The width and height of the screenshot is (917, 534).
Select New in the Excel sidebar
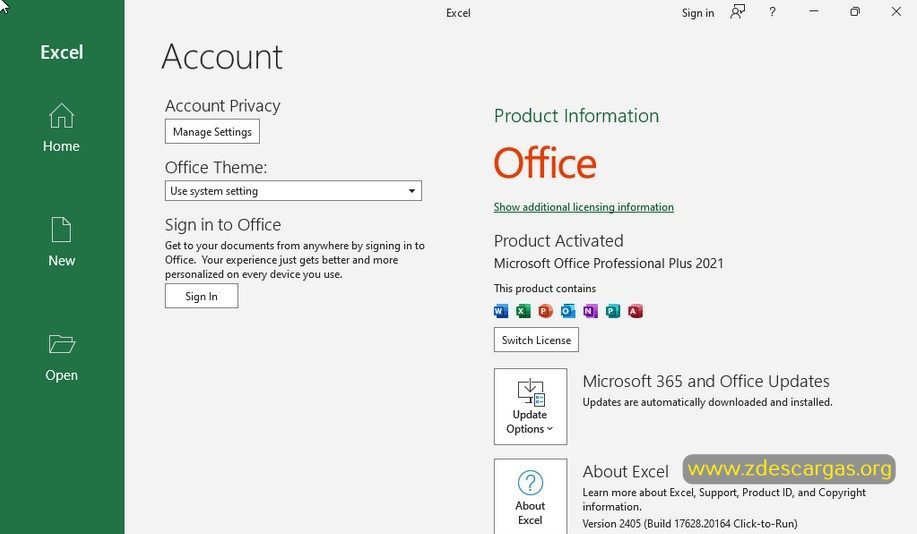tap(61, 242)
